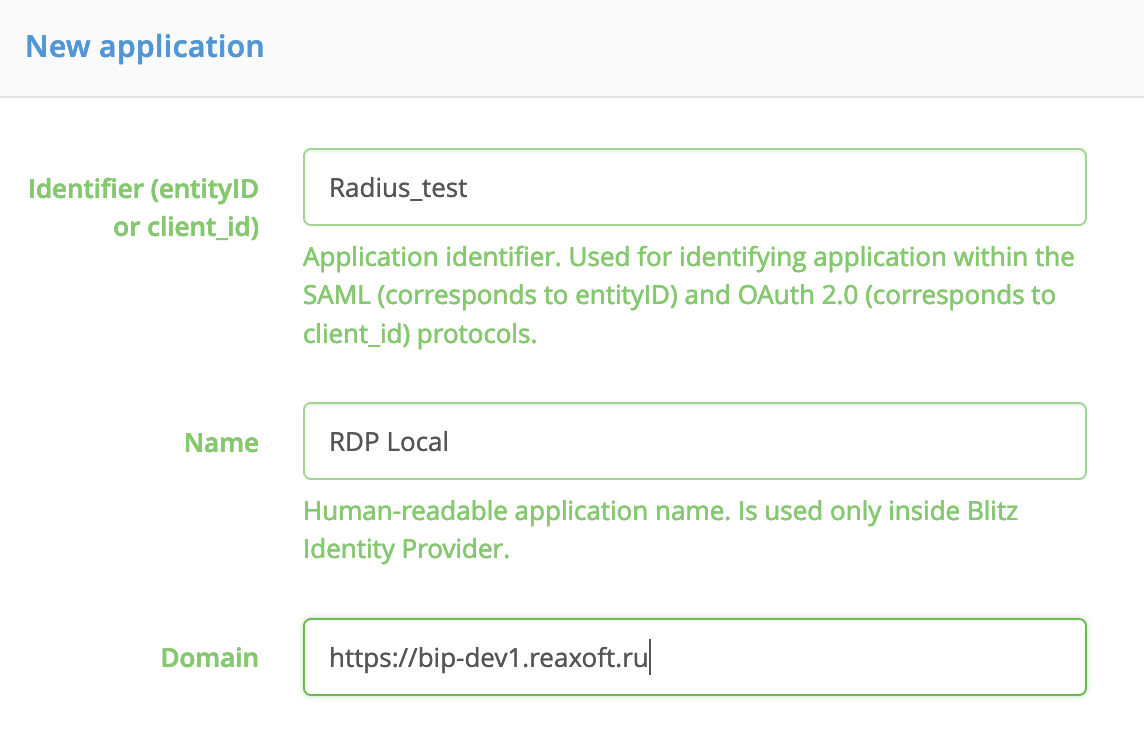The height and width of the screenshot is (746, 1144).
Task: Click the "New application" heading
Action: click(144, 47)
